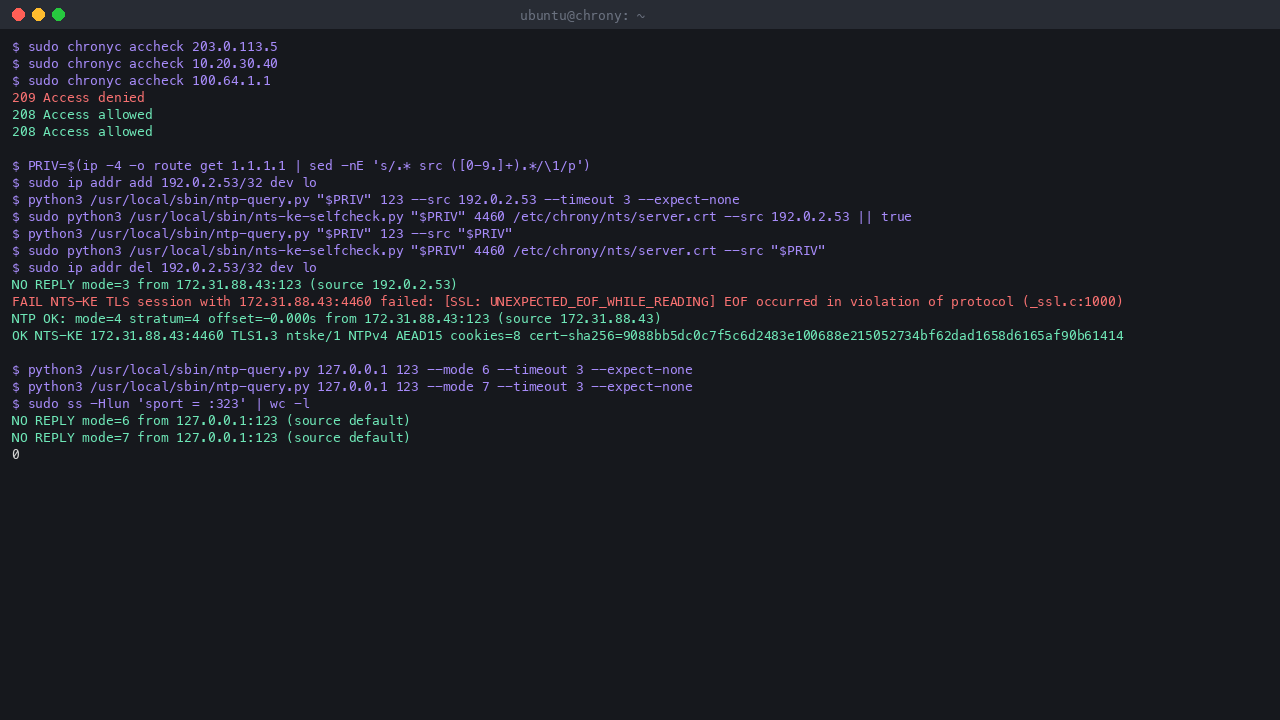Click the nts-ke-selfcheck command ending in "|| true"
The height and width of the screenshot is (720, 1280).
tap(462, 217)
